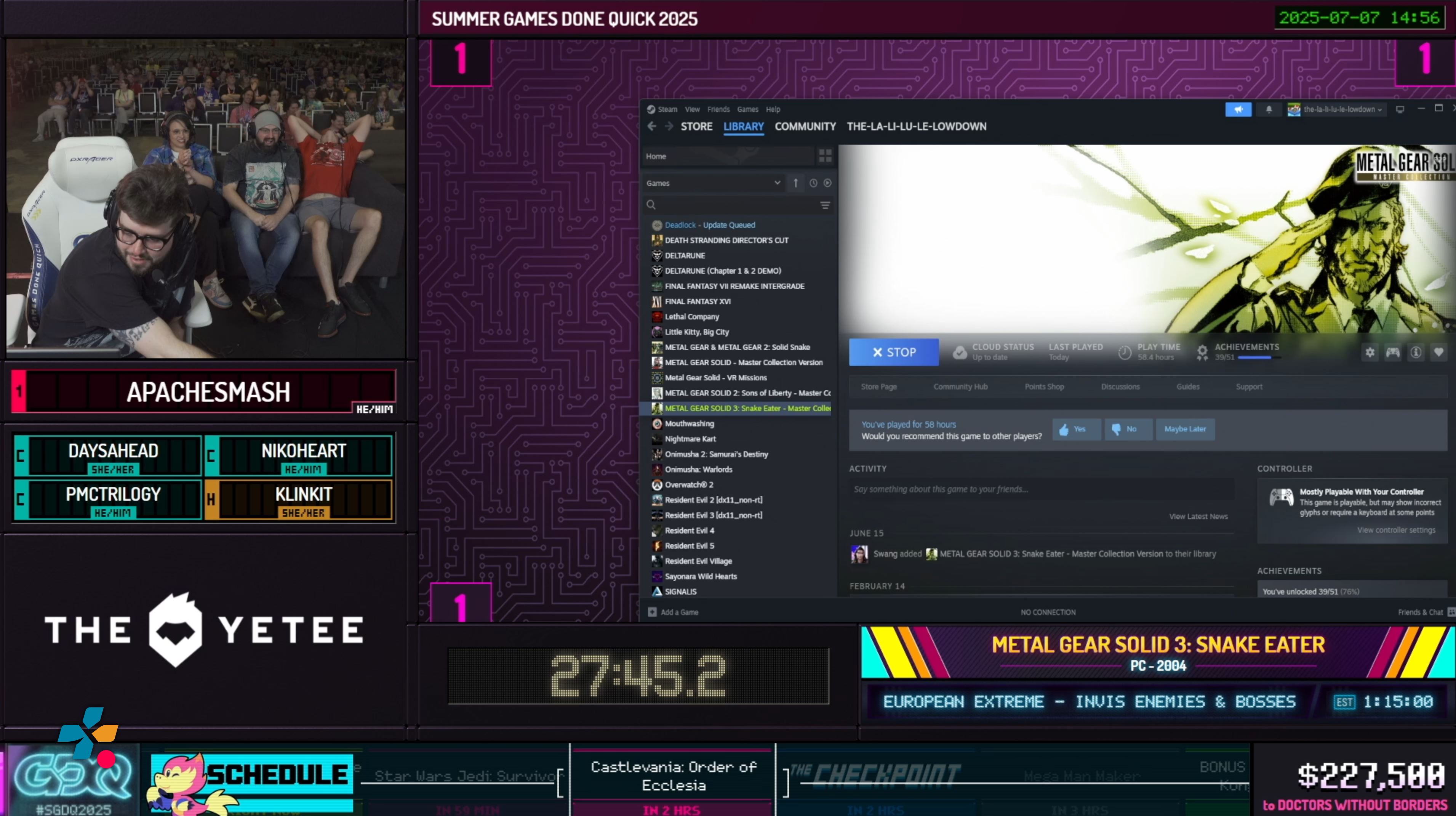Toggle the recent activity clock filter
The width and height of the screenshot is (1456, 816).
tap(813, 183)
